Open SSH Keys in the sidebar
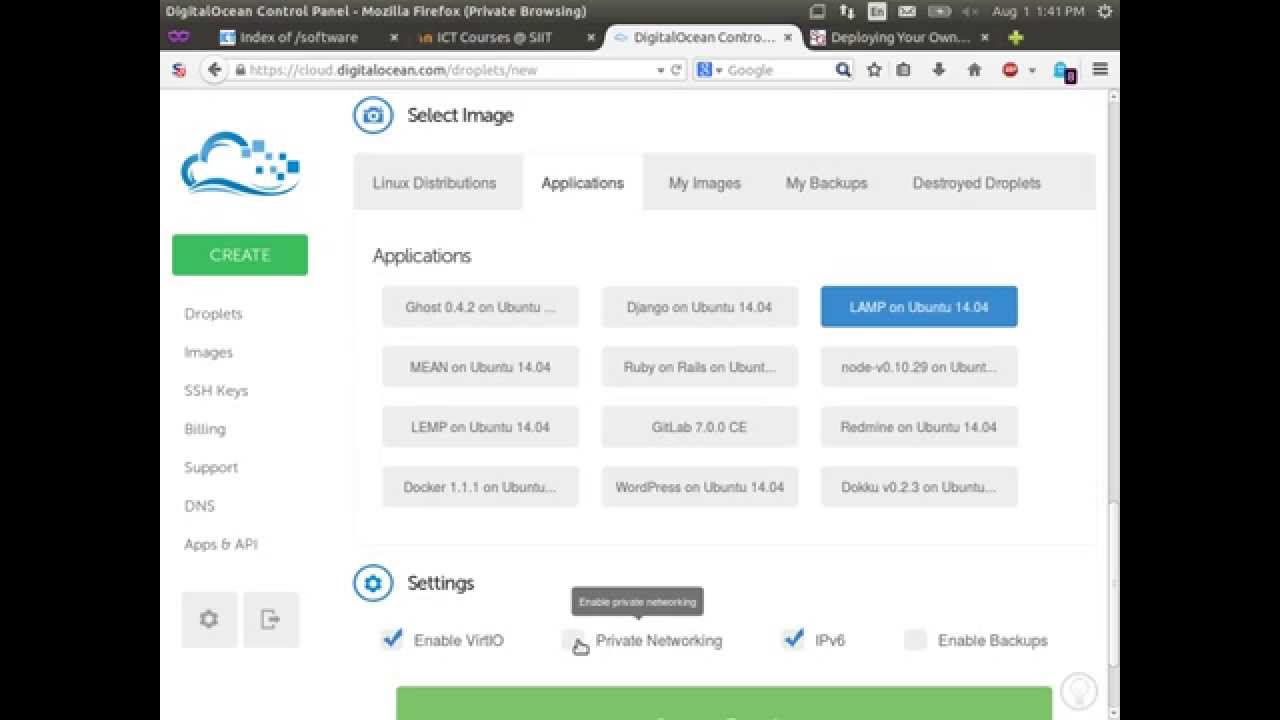1280x720 pixels. pos(216,391)
